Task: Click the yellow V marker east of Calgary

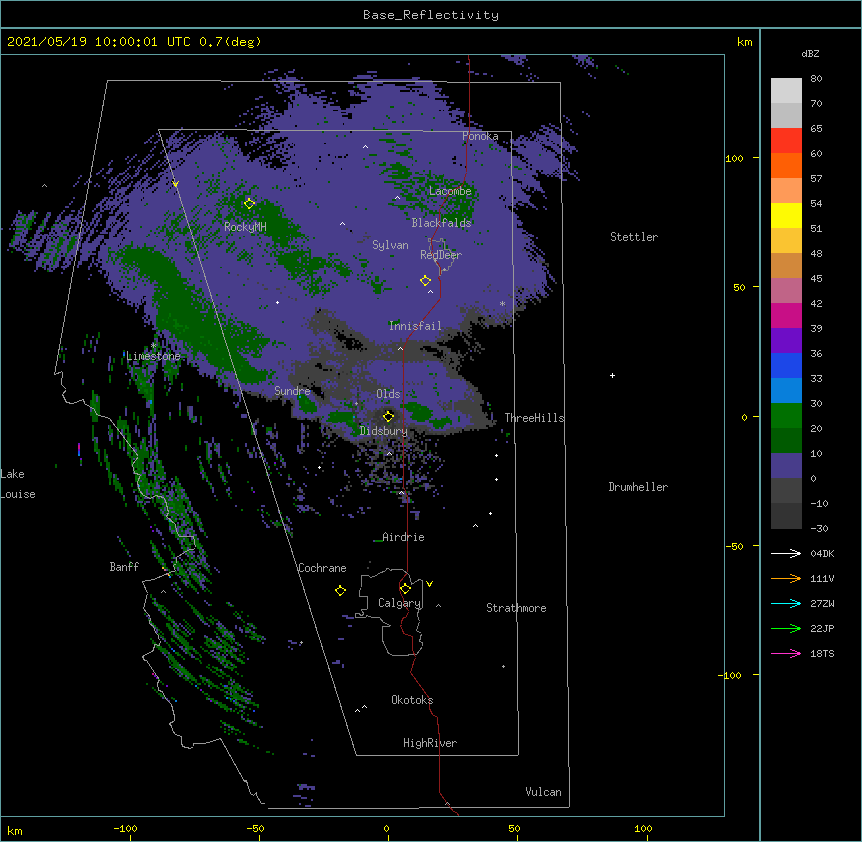Action: coord(429,584)
